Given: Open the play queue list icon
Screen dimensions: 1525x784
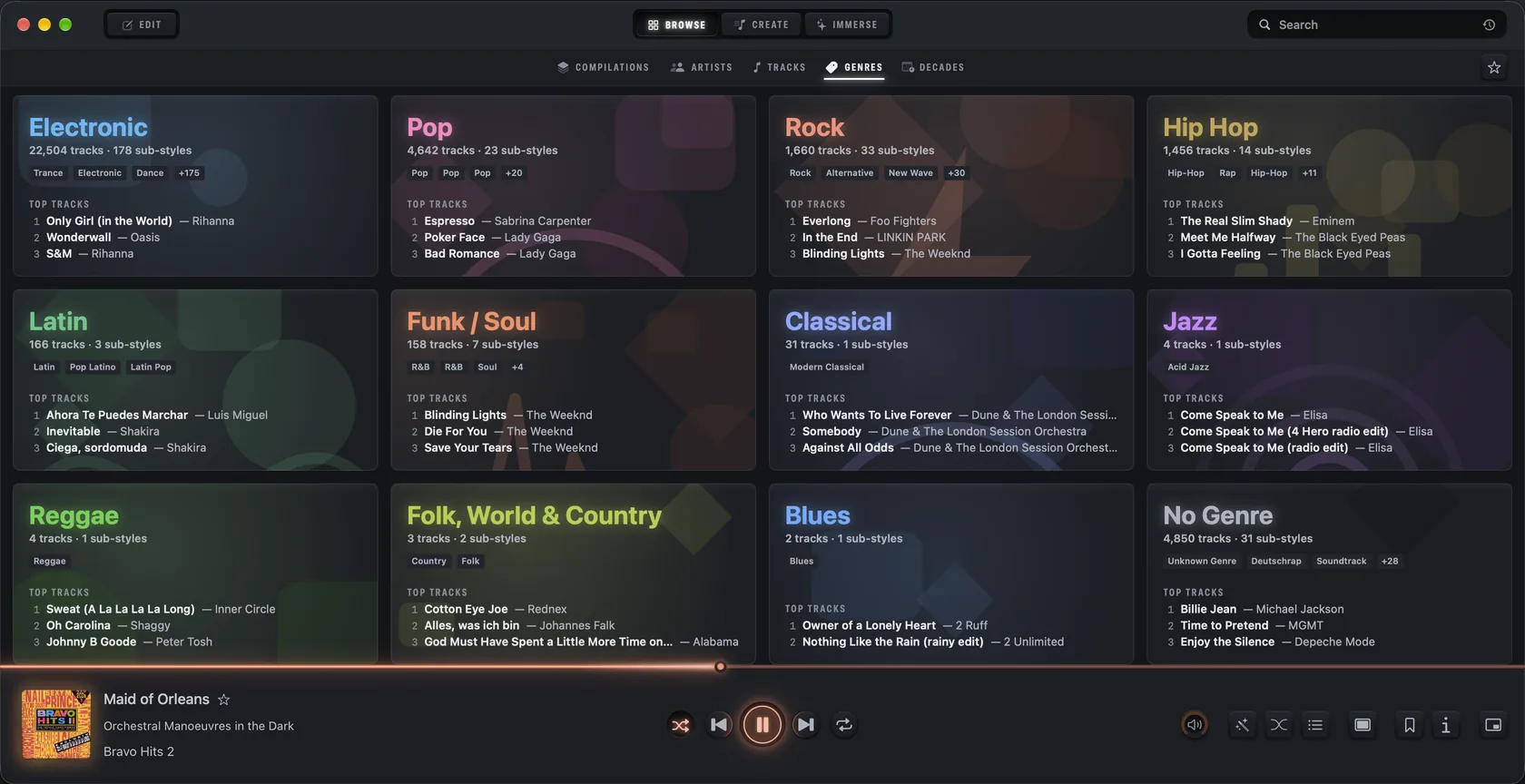Looking at the screenshot, I should (x=1315, y=725).
